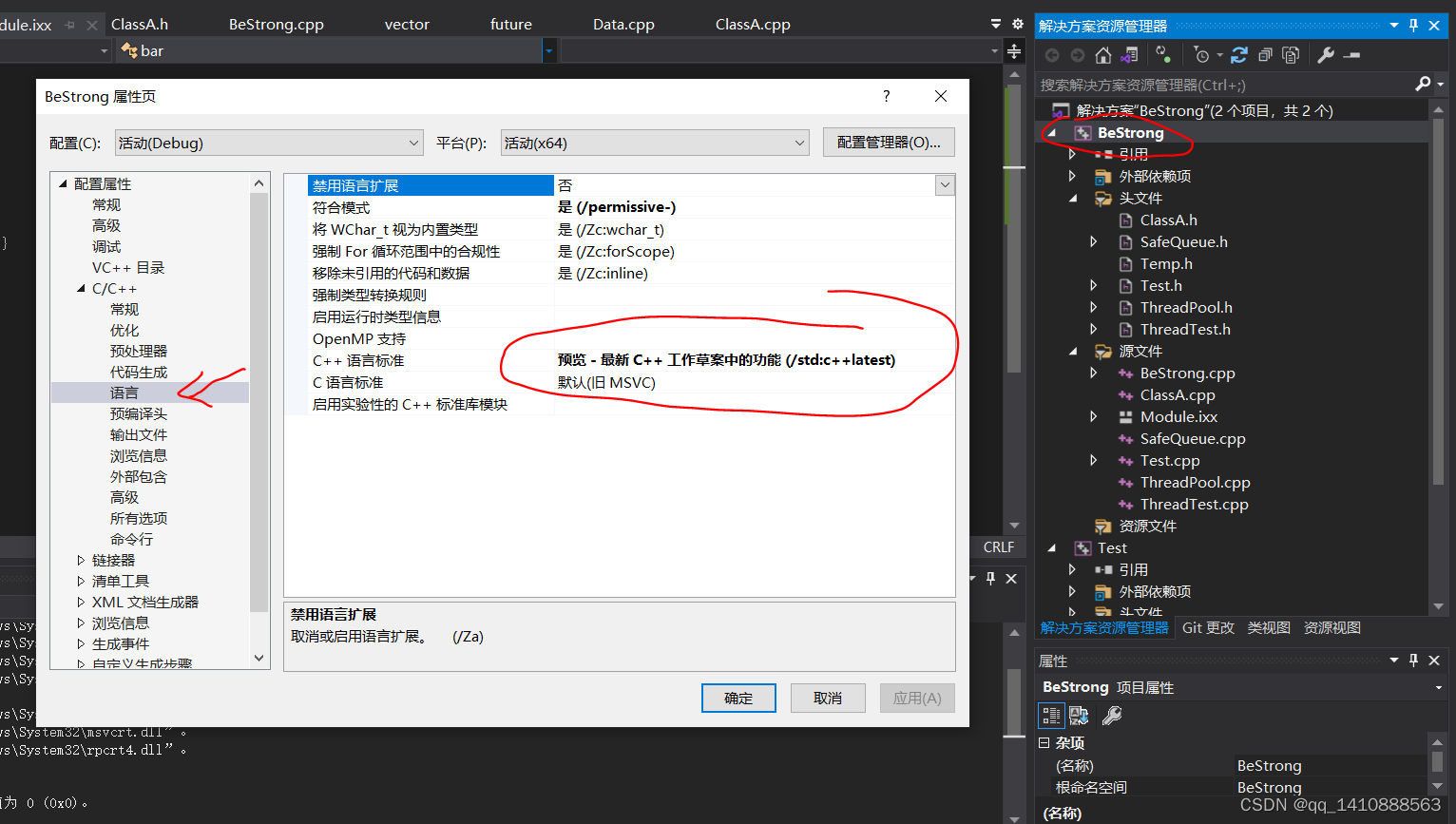Select categorized view in the Properties panel
This screenshot has height=824, width=1456.
(x=1051, y=715)
